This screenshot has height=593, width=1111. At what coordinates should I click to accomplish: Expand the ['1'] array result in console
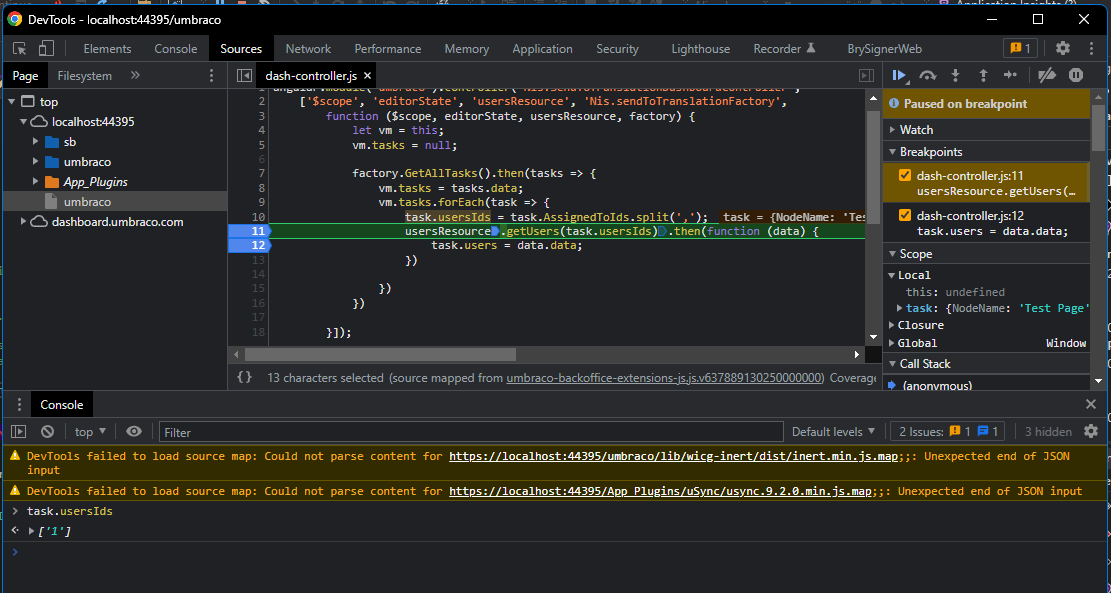coord(32,531)
